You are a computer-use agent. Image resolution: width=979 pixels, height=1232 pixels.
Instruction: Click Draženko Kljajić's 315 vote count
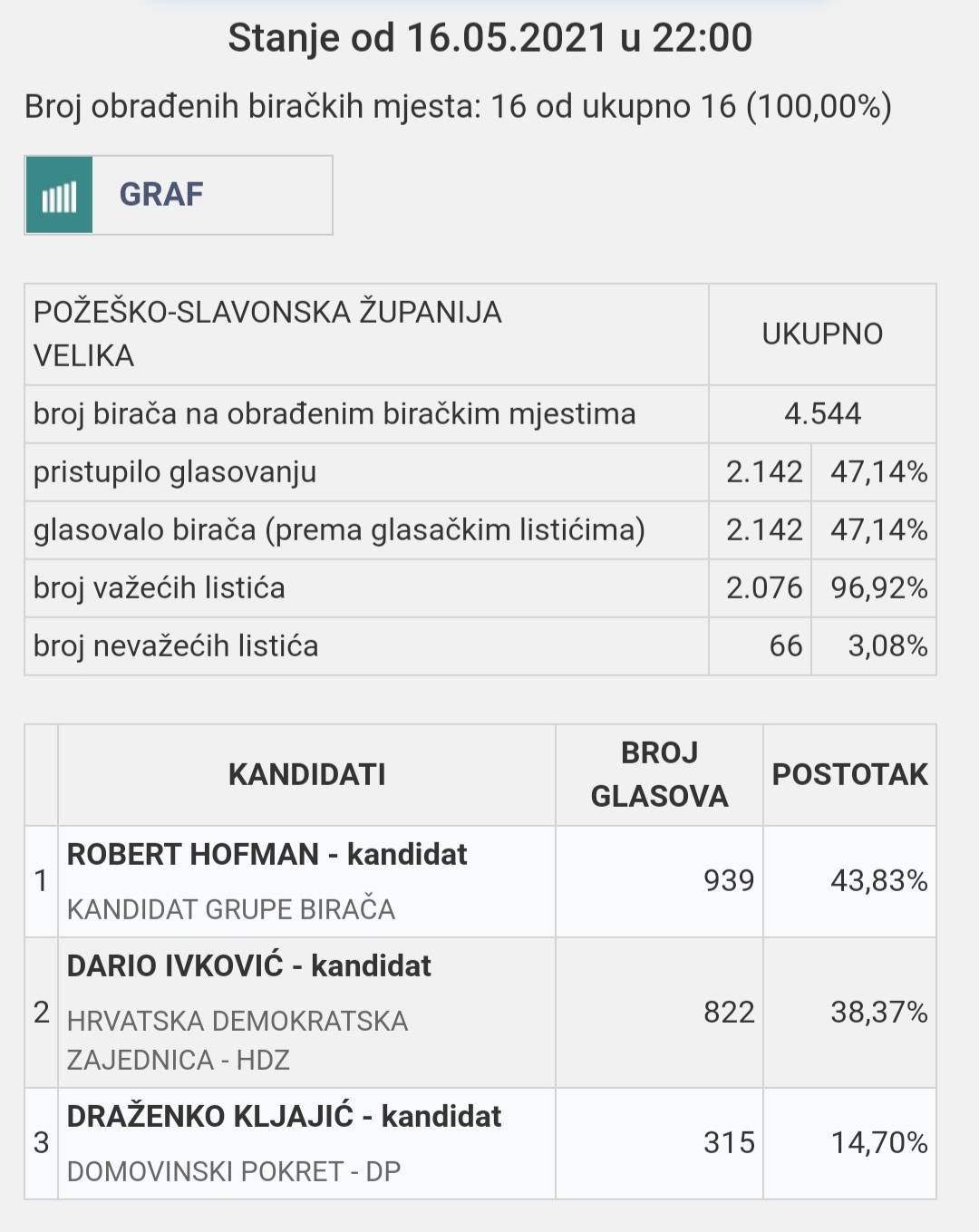[729, 1143]
